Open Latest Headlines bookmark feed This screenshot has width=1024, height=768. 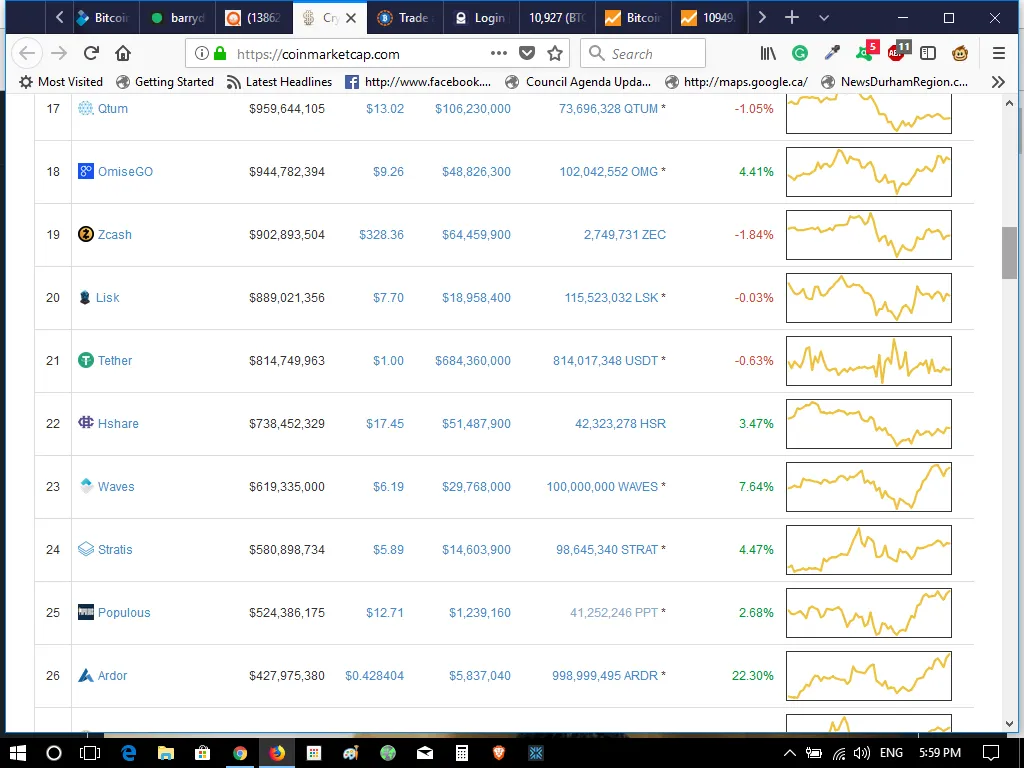point(279,82)
